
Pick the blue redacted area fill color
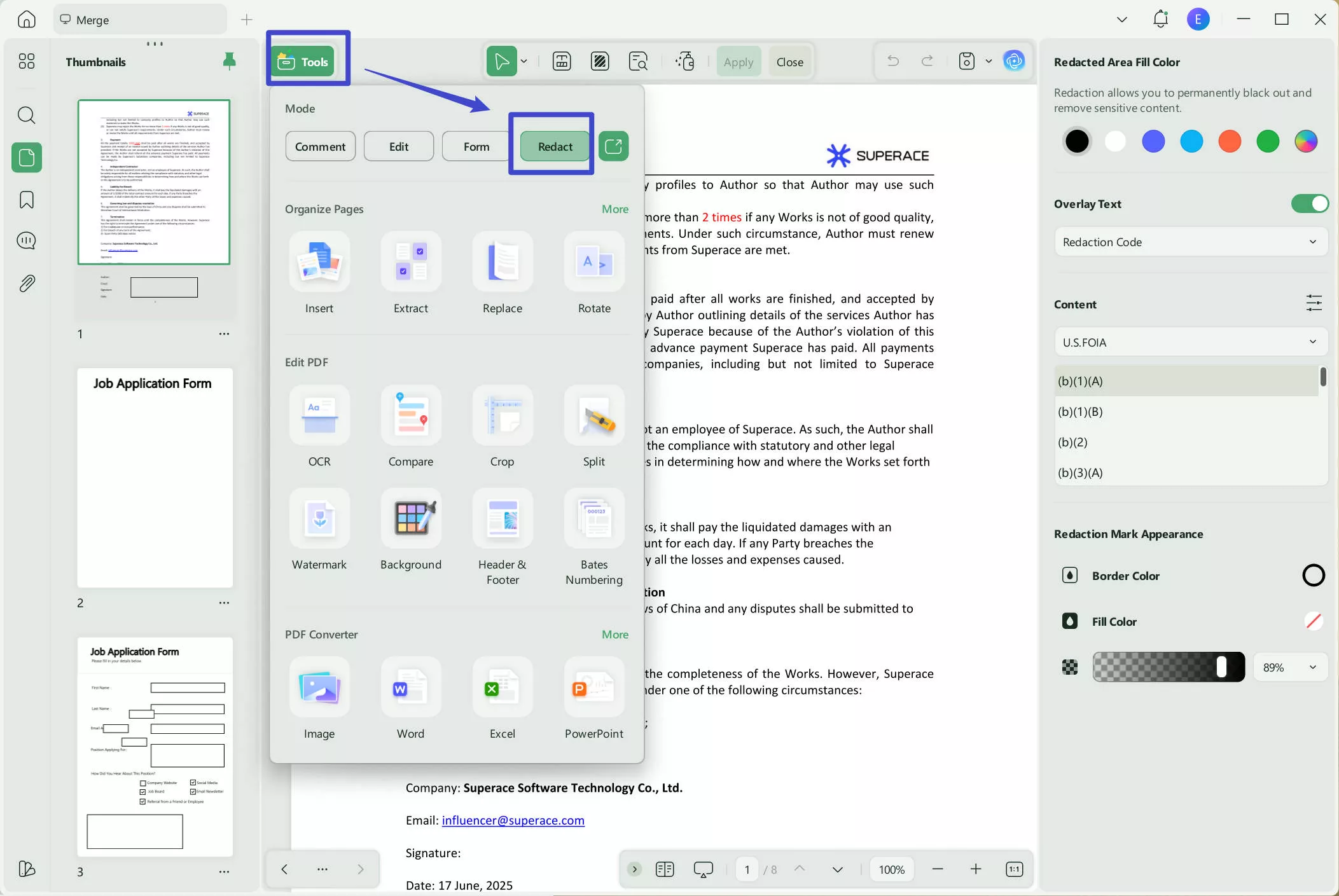1153,141
